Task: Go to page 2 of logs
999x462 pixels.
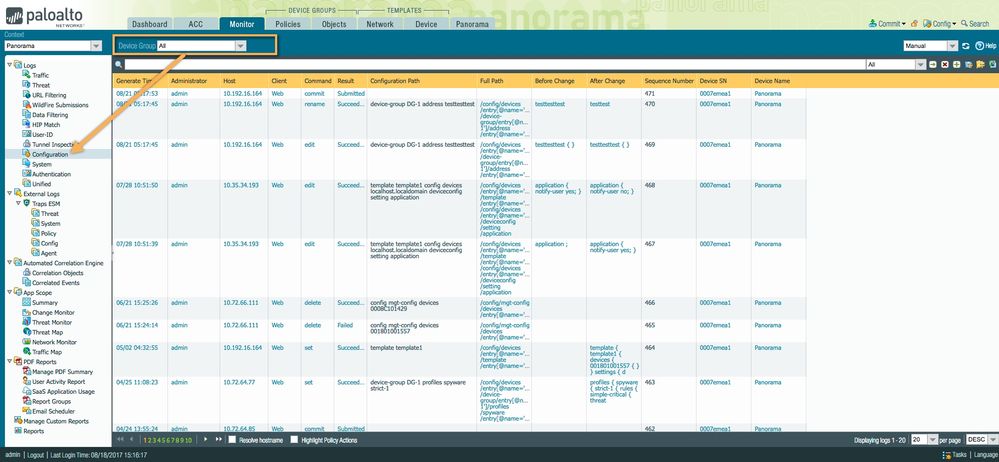Action: point(149,440)
